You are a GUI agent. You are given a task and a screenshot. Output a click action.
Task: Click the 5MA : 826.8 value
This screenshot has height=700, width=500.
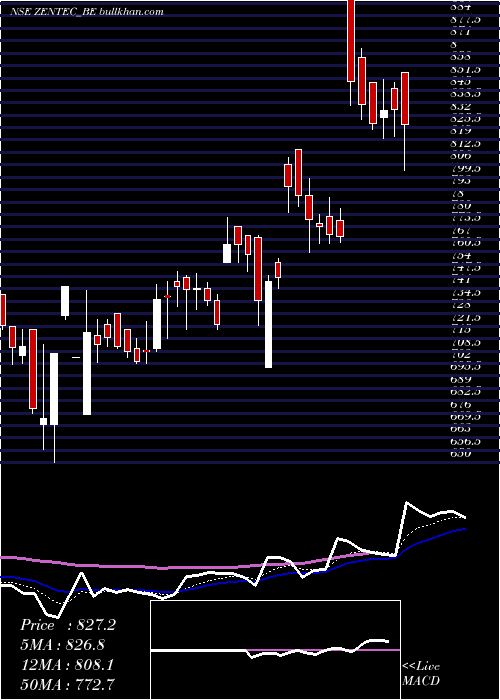point(63,645)
